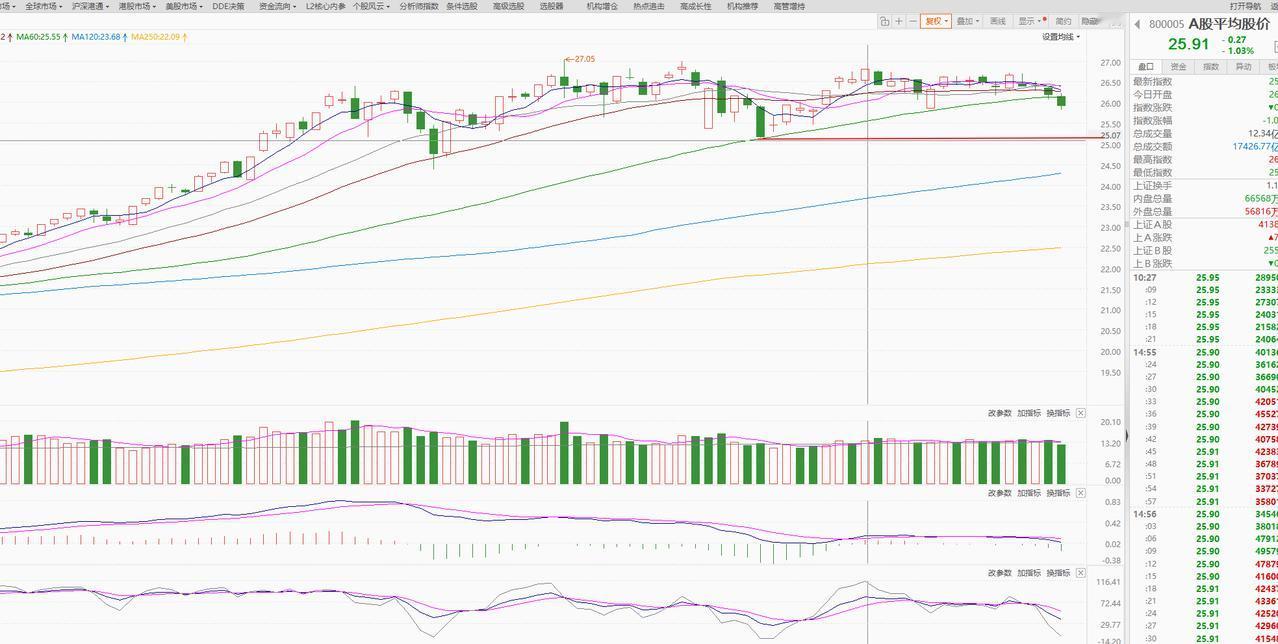Select 高管增持 menu item

point(789,6)
